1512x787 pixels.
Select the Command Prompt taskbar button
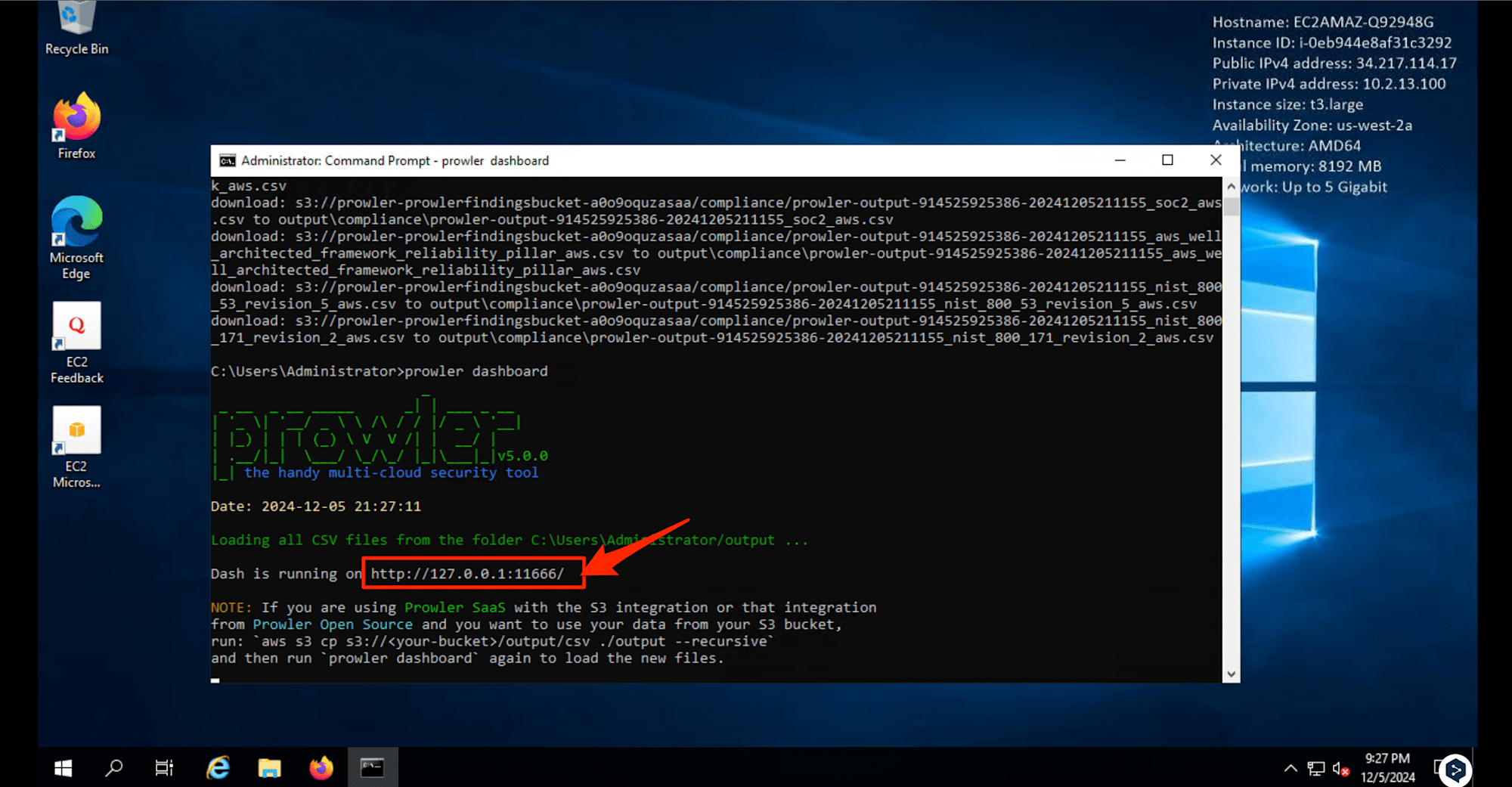[x=373, y=768]
